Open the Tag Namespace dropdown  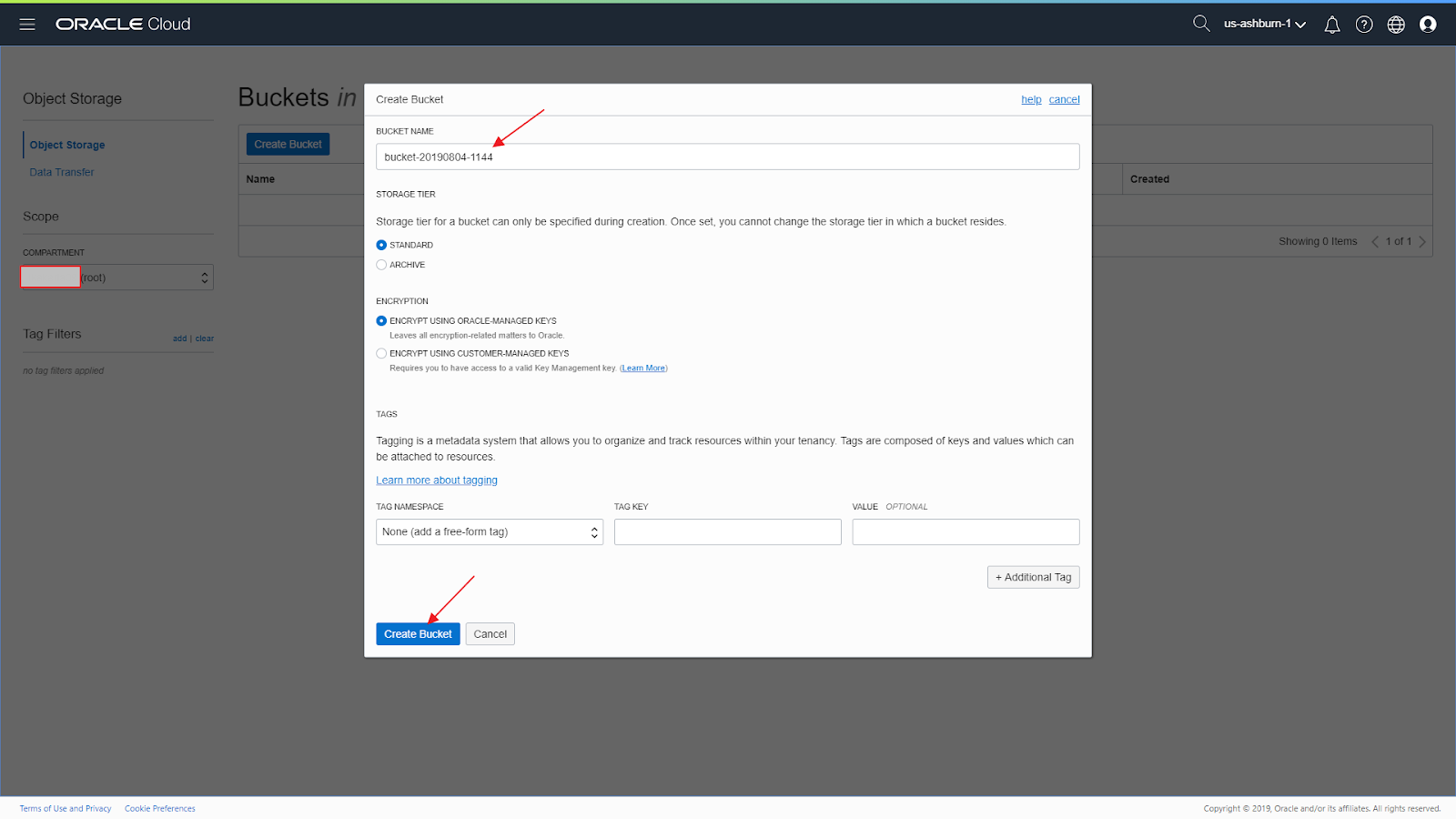pos(489,531)
